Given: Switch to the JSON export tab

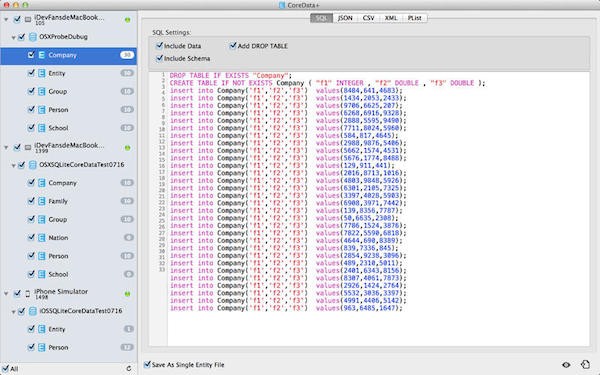Looking at the screenshot, I should click(x=345, y=18).
